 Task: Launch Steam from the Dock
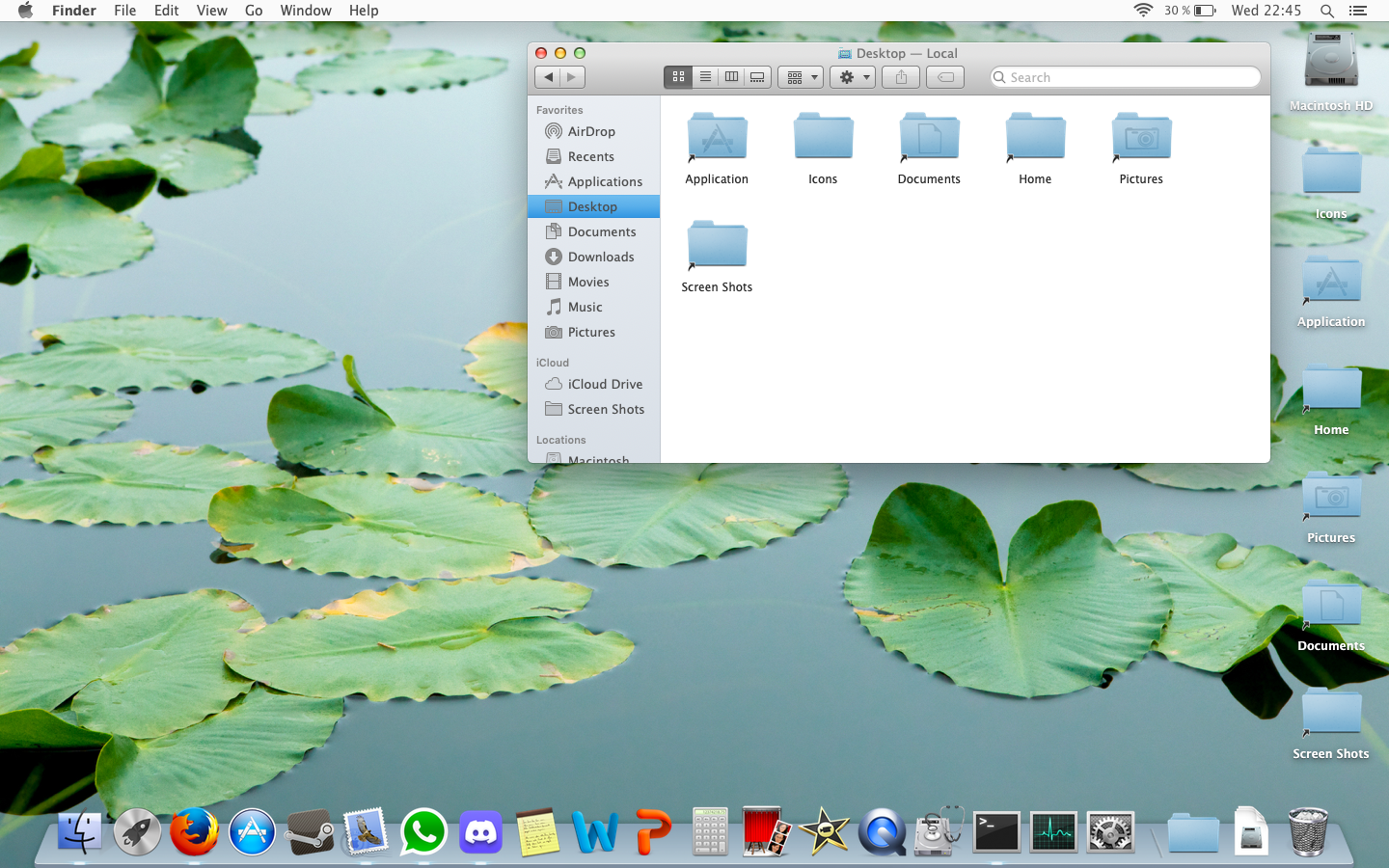coord(309,831)
